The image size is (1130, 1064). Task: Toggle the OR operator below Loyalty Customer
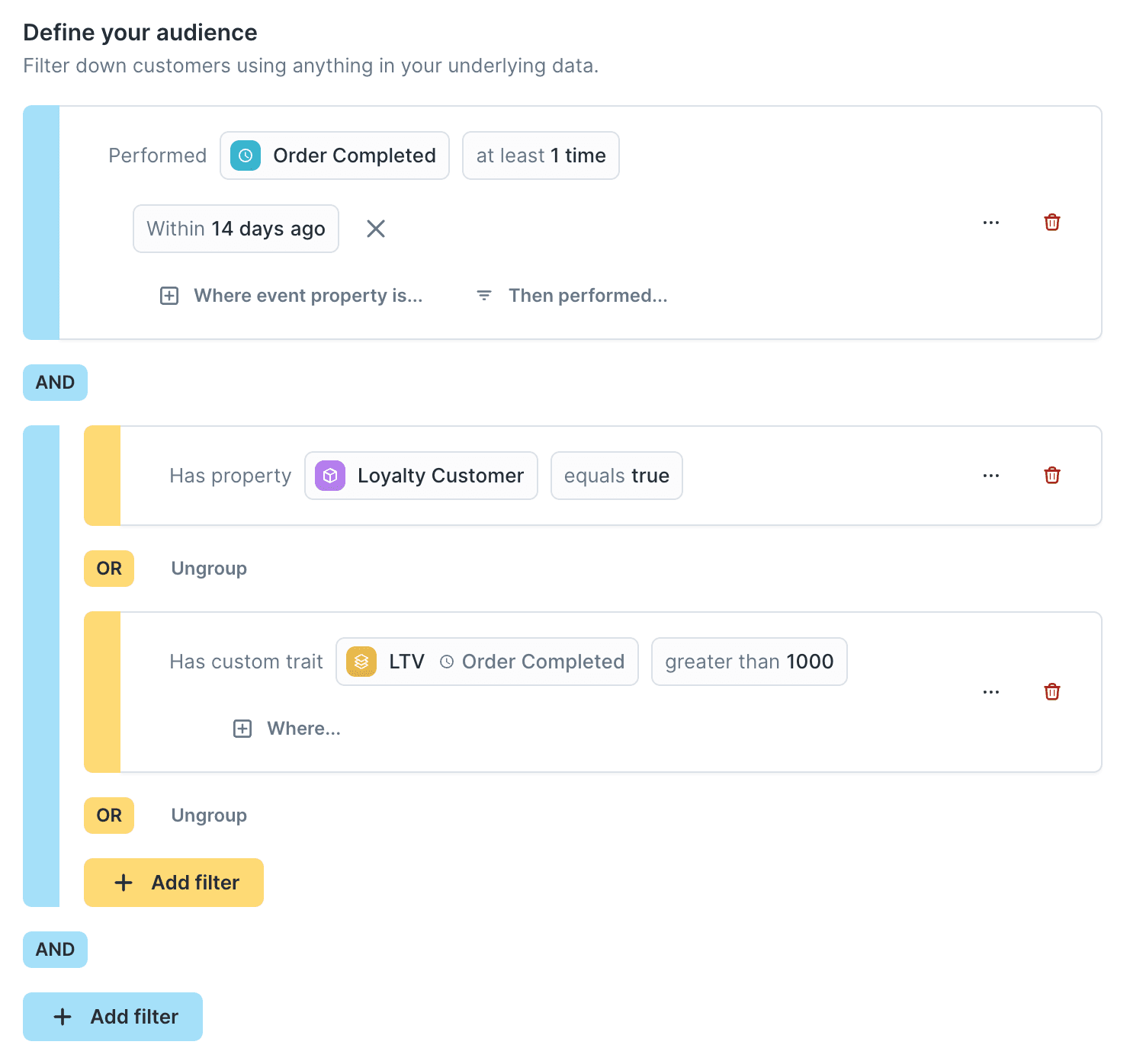coord(109,569)
